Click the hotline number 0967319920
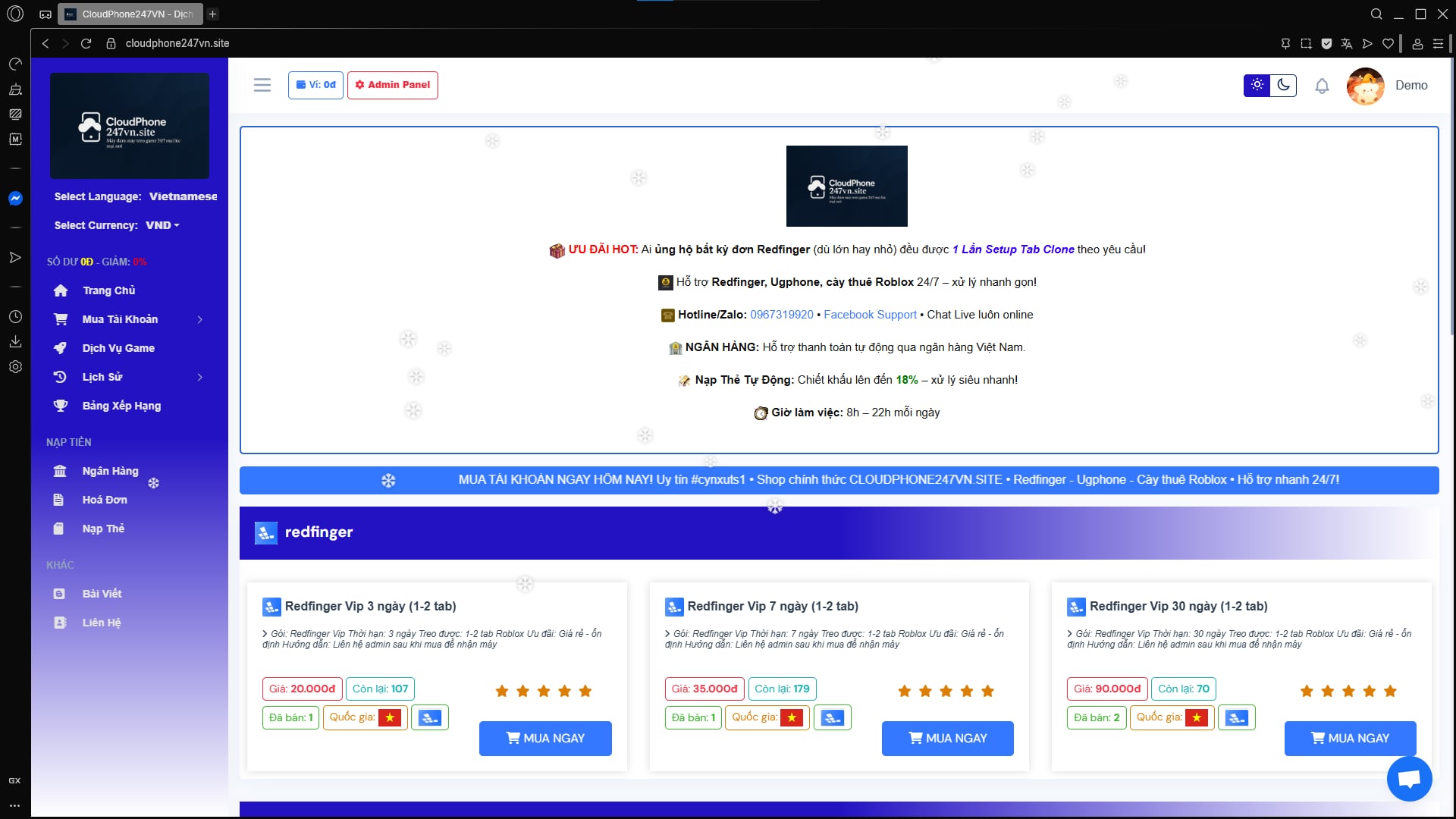Viewport: 1456px width, 819px height. pos(781,315)
